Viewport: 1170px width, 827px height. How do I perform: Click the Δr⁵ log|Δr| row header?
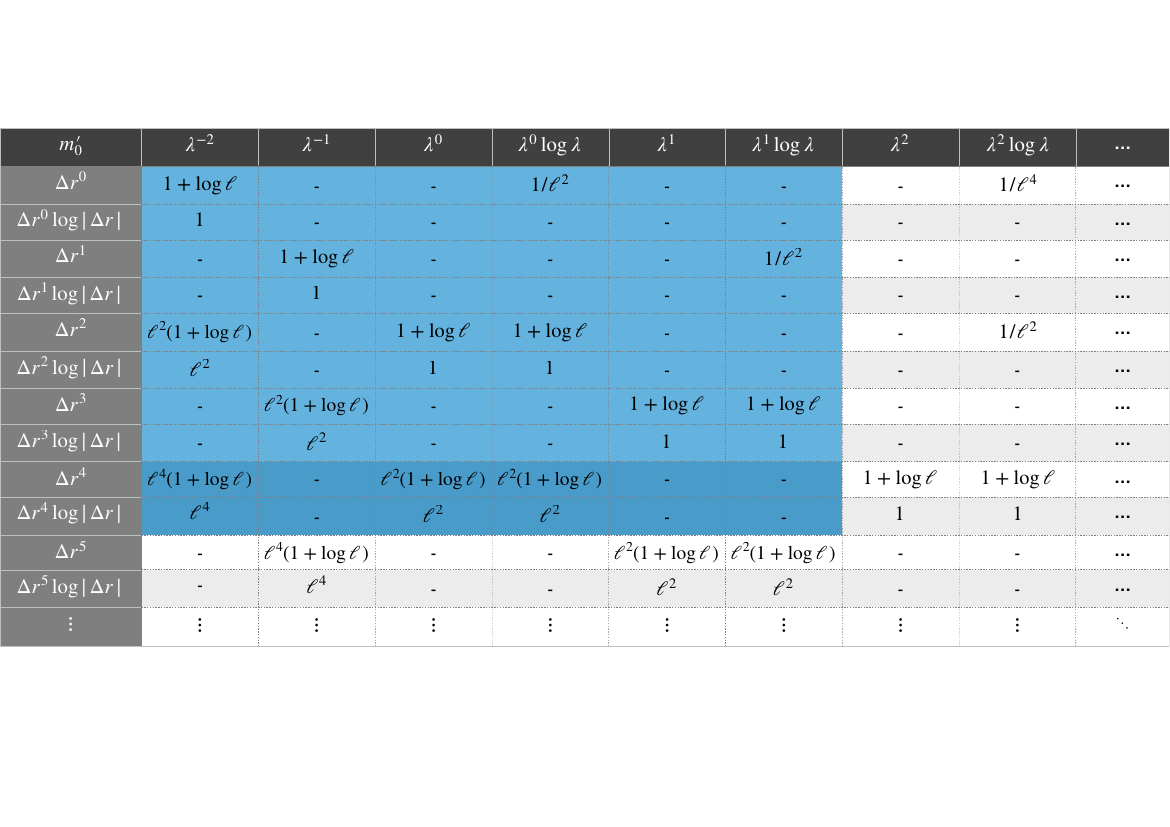click(x=71, y=589)
